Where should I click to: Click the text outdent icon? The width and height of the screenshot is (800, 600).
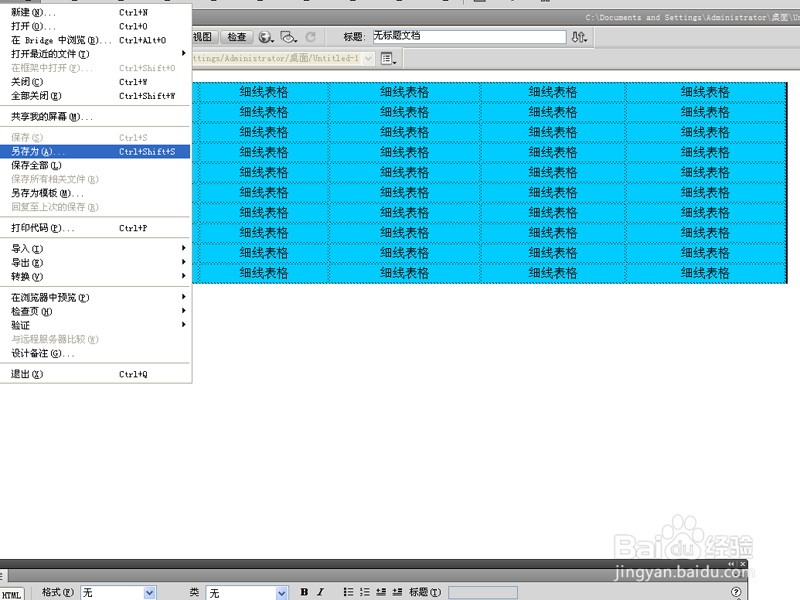(381, 592)
